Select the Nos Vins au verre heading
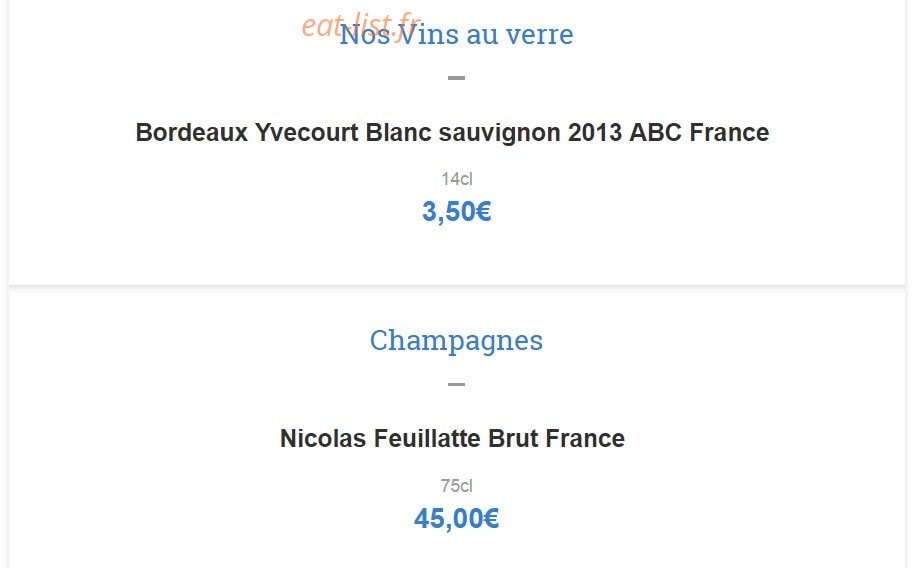Screen dimensions: 913x568 (456, 34)
